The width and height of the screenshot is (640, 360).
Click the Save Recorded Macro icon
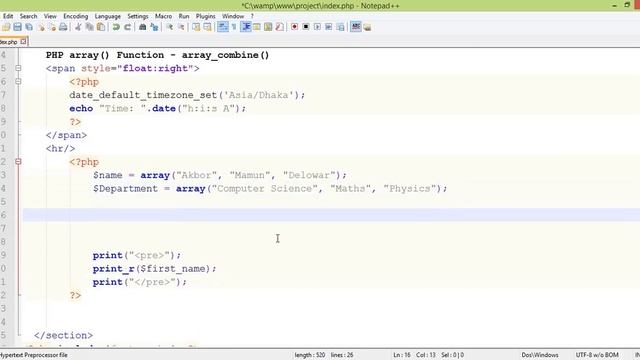[x=340, y=27]
